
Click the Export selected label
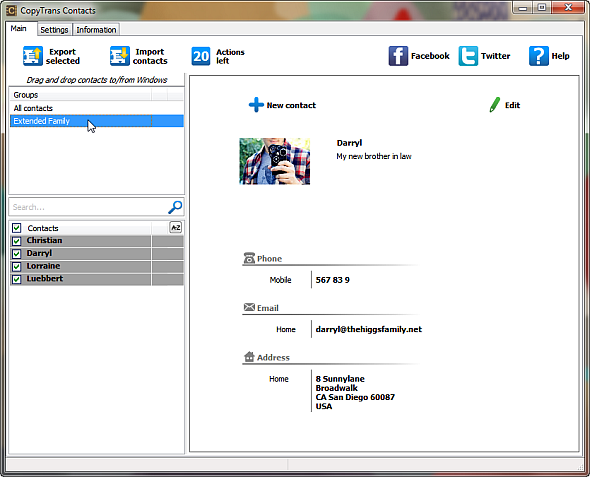(x=63, y=56)
